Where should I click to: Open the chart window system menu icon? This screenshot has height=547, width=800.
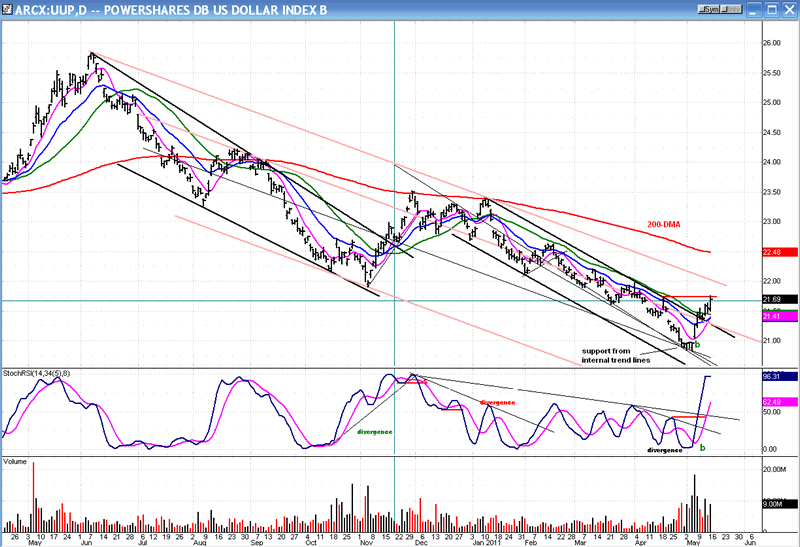coord(8,10)
